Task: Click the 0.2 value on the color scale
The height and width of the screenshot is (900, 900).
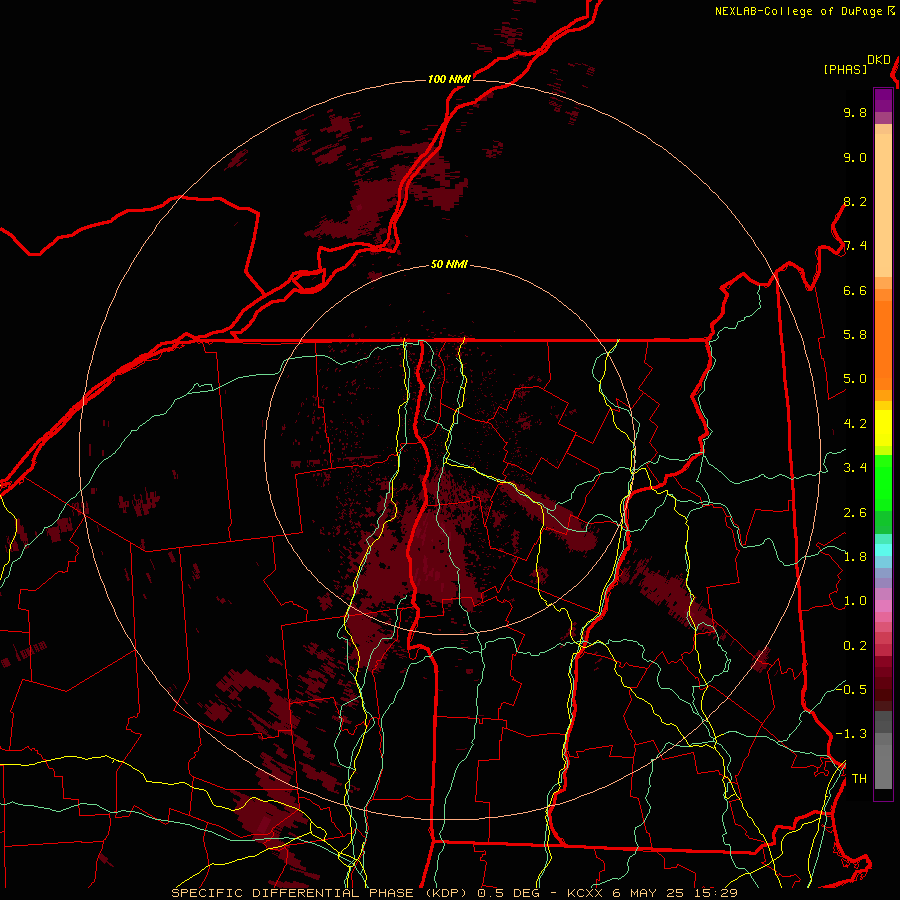Action: click(855, 646)
